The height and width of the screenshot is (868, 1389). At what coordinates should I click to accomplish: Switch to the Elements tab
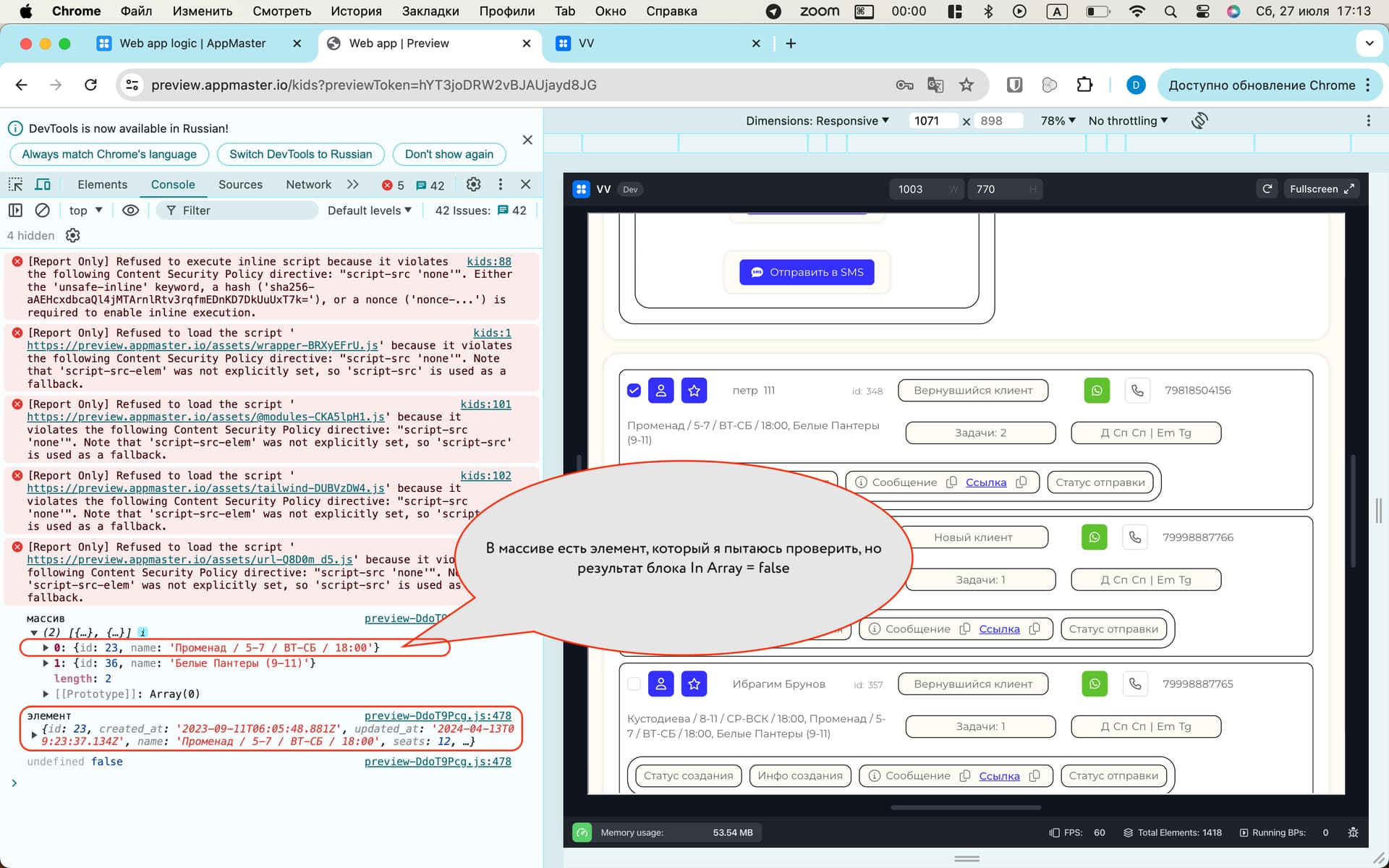(x=102, y=184)
